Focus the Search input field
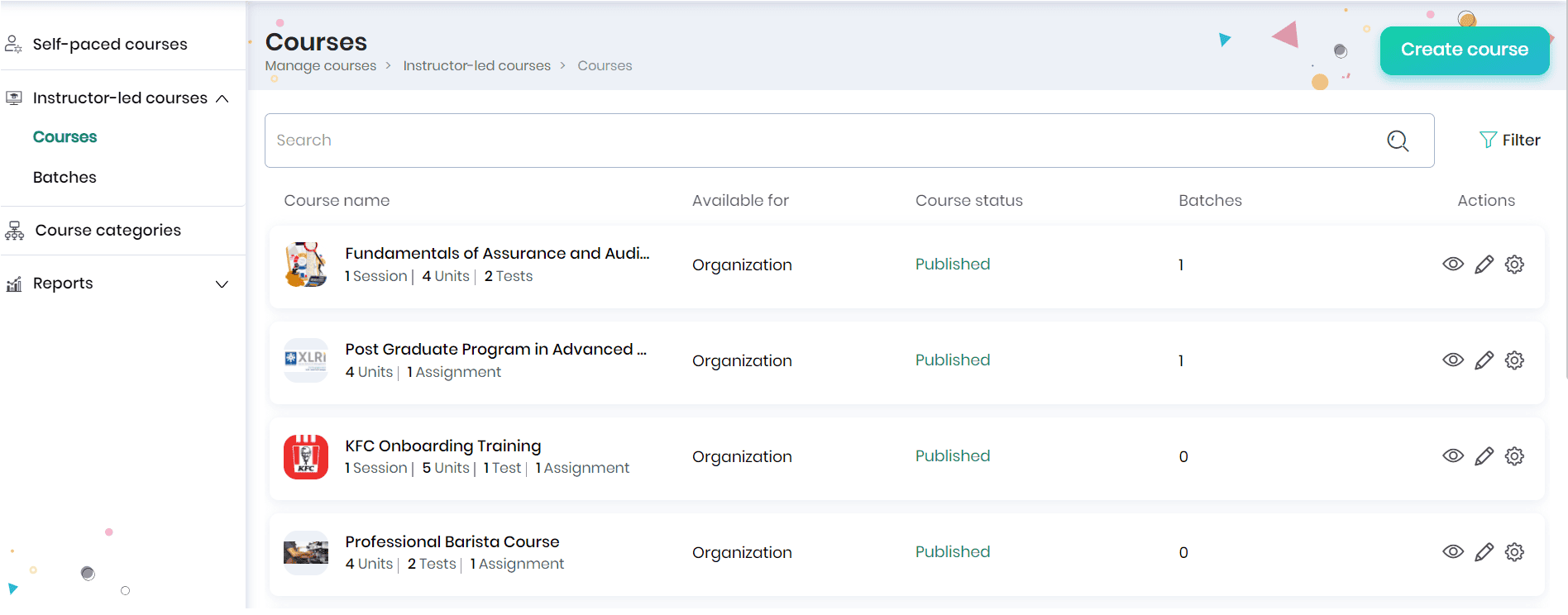The image size is (1568, 615). (x=819, y=141)
